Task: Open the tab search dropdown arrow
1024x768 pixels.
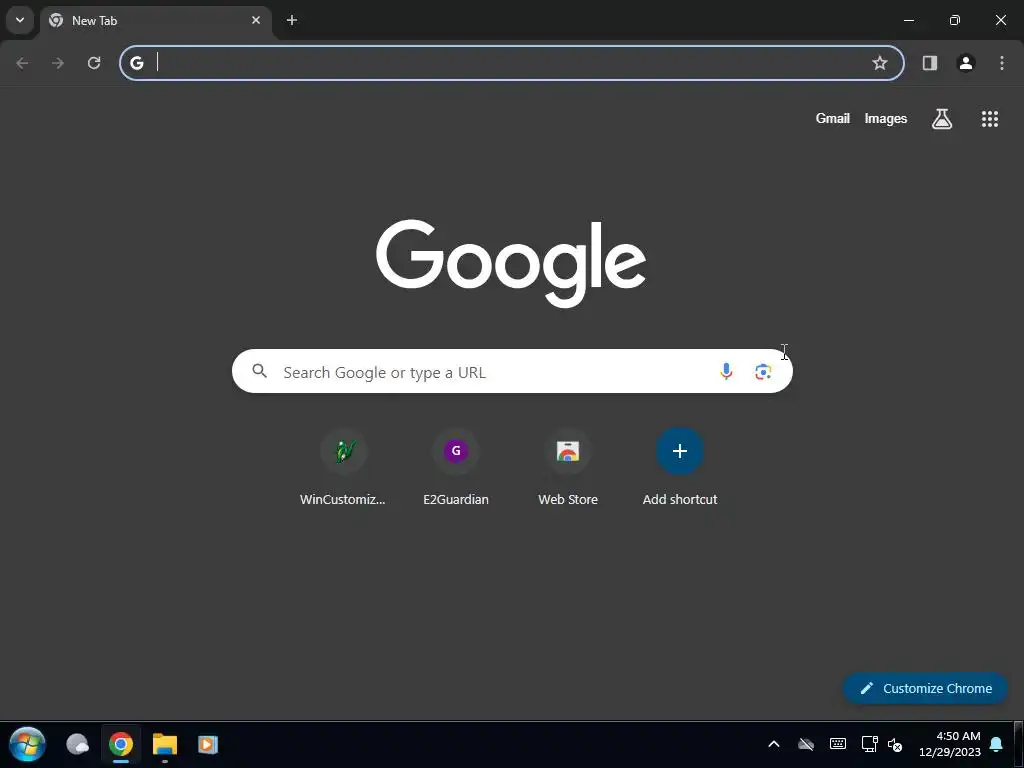Action: pyautogui.click(x=20, y=20)
